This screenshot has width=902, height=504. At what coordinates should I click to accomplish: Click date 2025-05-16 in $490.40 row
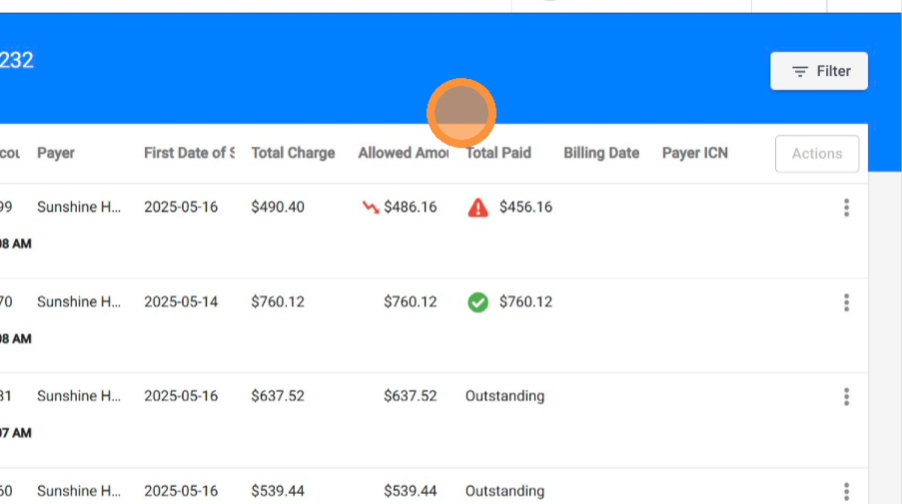(181, 207)
